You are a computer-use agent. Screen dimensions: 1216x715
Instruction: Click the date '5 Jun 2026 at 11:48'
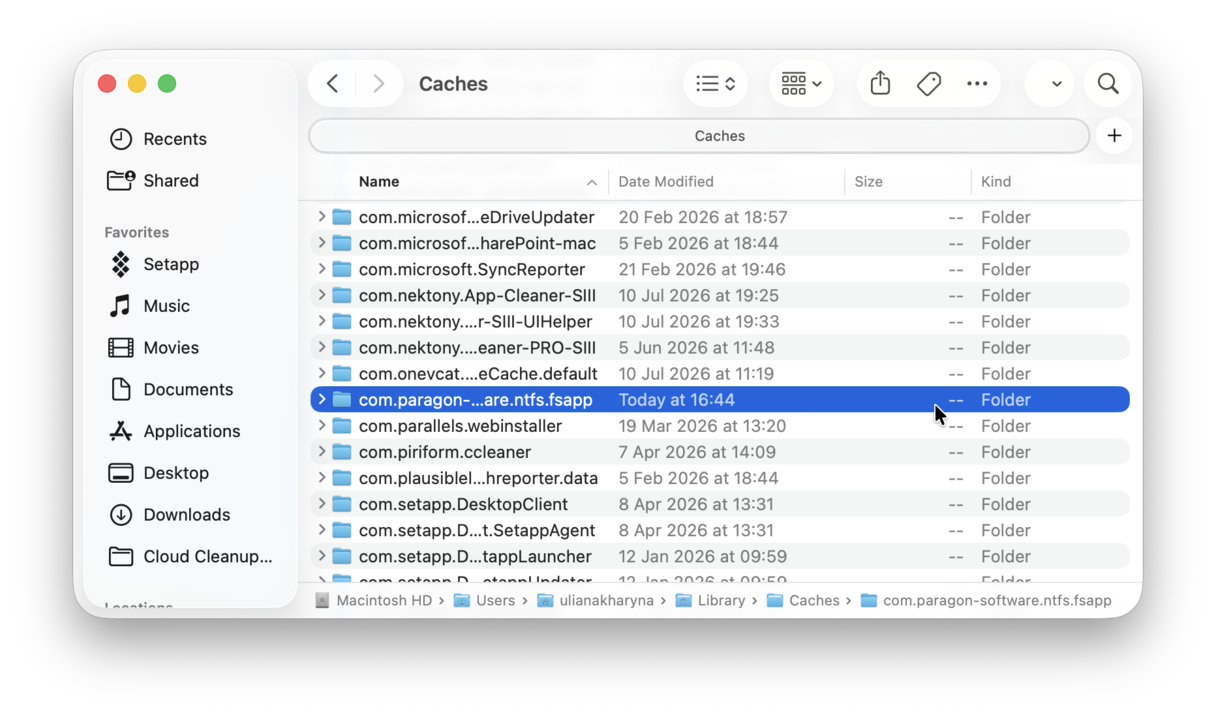coord(696,348)
